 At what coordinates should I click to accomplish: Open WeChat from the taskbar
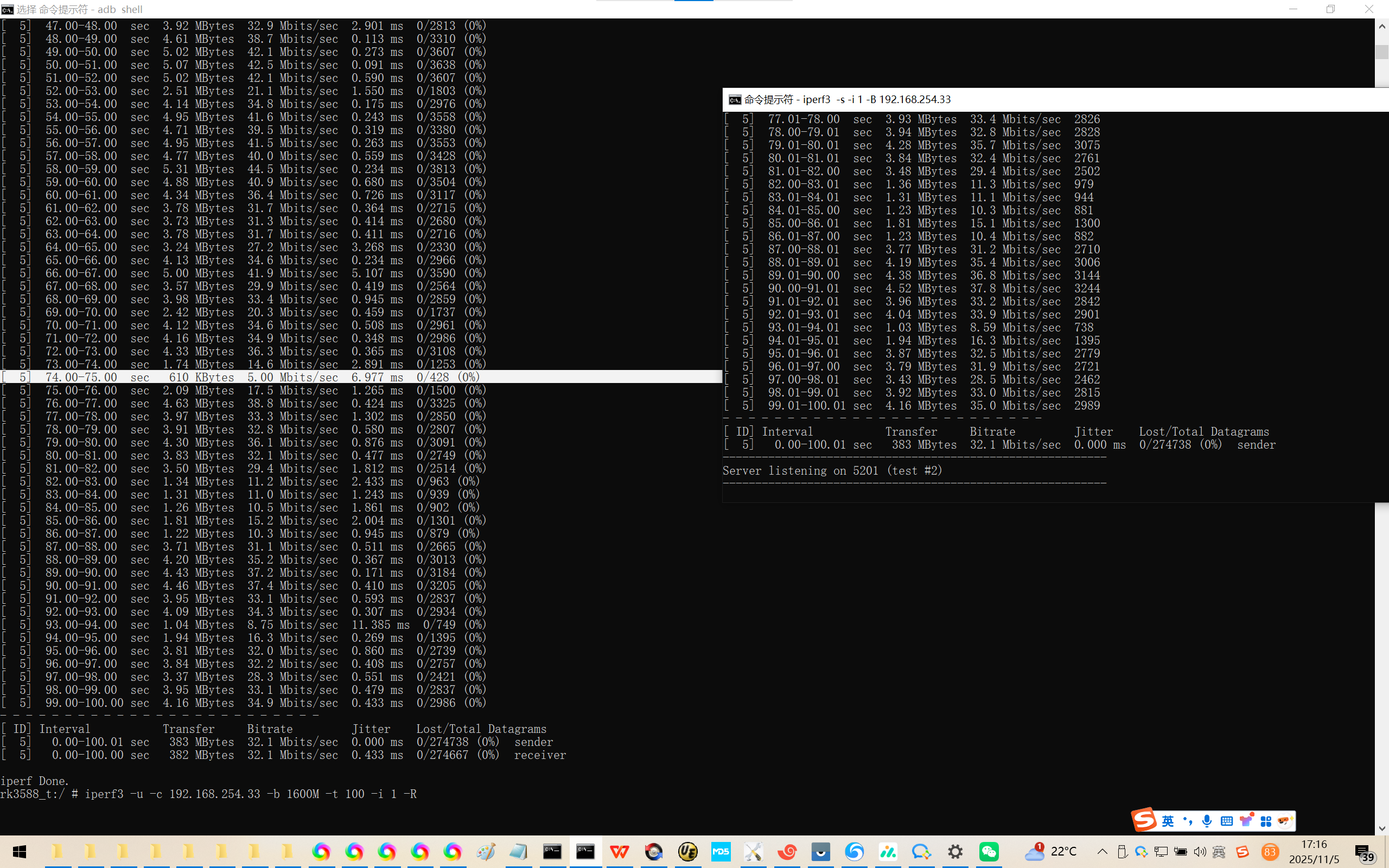(989, 851)
